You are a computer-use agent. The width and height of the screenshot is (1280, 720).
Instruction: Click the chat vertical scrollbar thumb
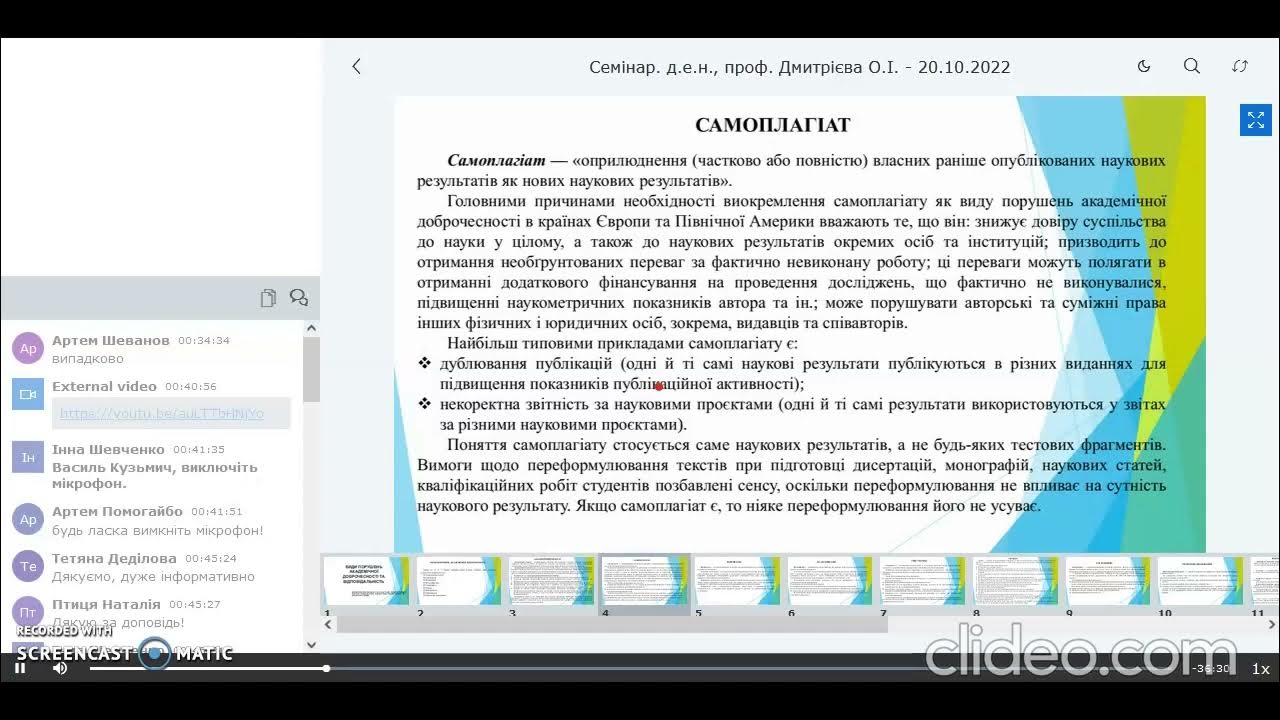tap(311, 370)
